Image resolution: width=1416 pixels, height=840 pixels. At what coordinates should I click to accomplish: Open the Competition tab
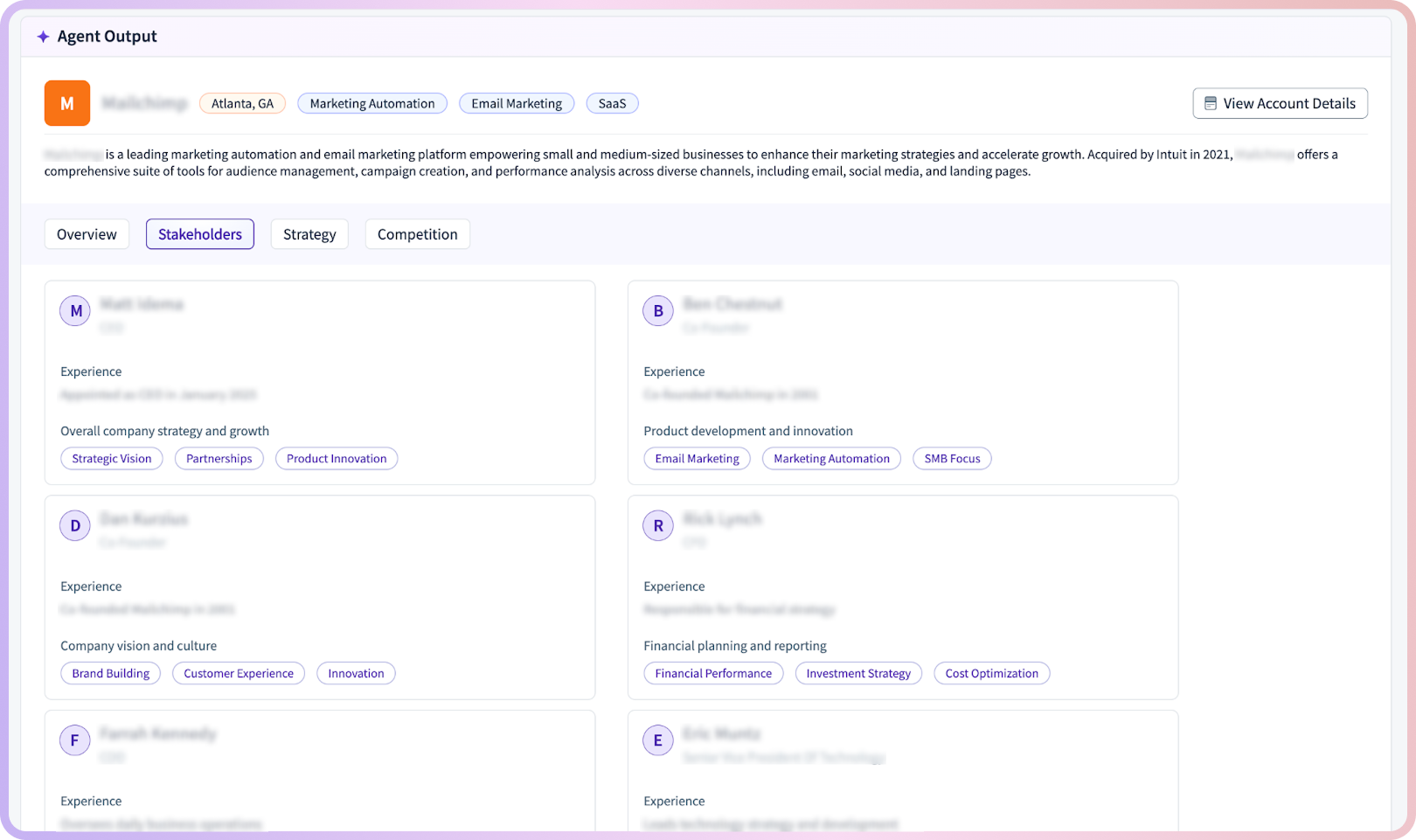pyautogui.click(x=418, y=234)
